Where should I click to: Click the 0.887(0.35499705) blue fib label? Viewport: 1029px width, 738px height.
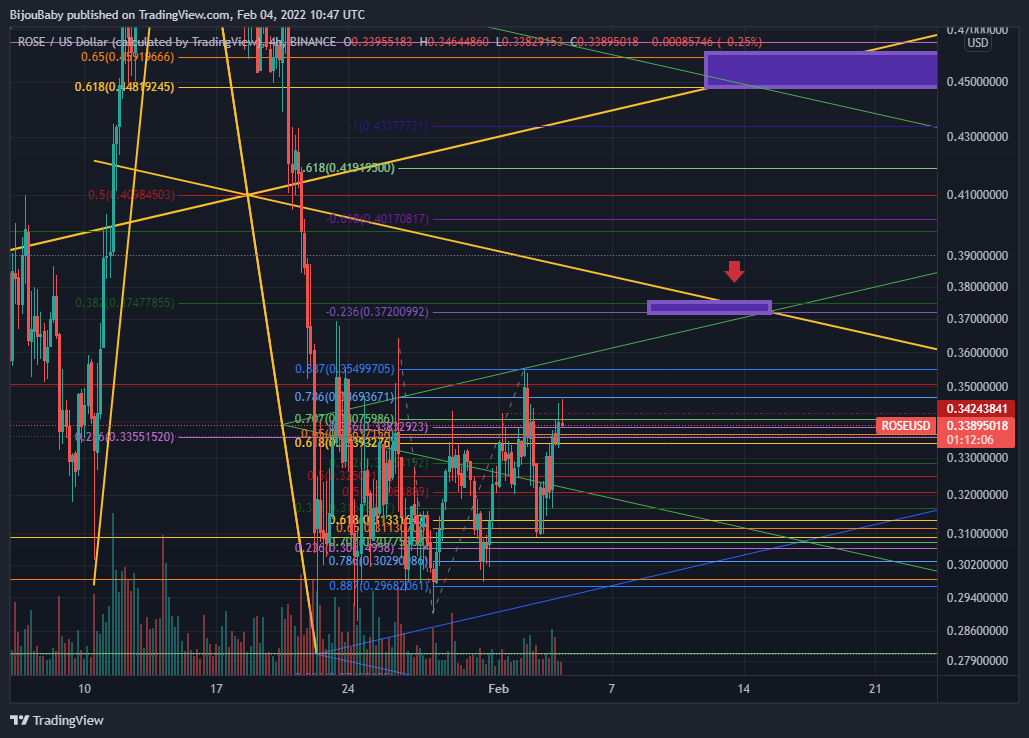point(345,369)
